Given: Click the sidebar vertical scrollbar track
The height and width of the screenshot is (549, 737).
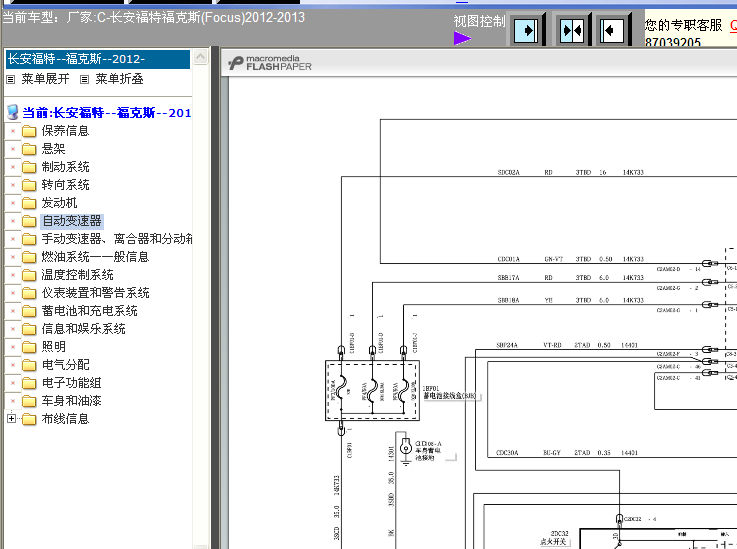Looking at the screenshot, I should (200, 306).
